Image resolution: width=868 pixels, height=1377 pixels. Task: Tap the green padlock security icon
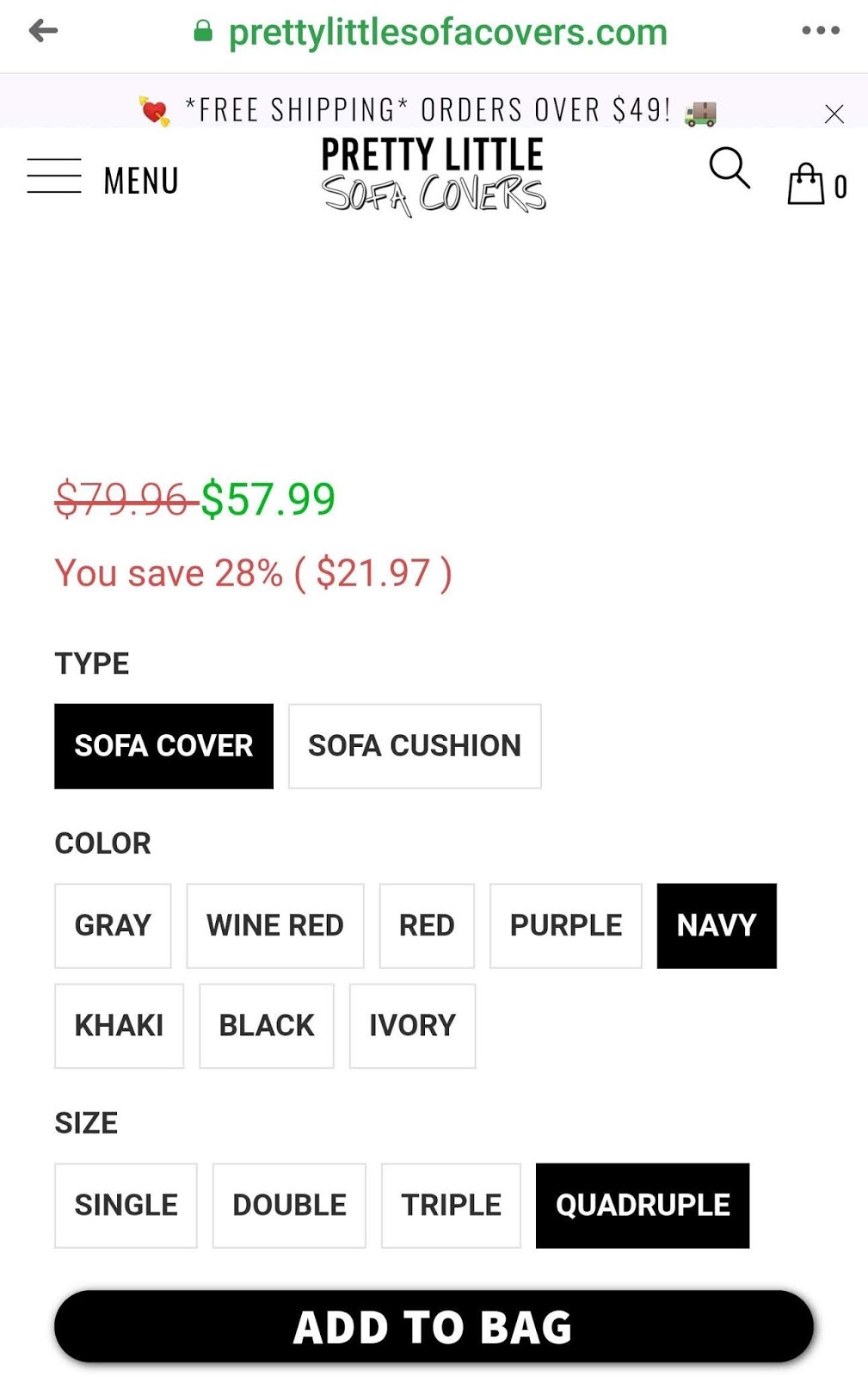point(203,32)
